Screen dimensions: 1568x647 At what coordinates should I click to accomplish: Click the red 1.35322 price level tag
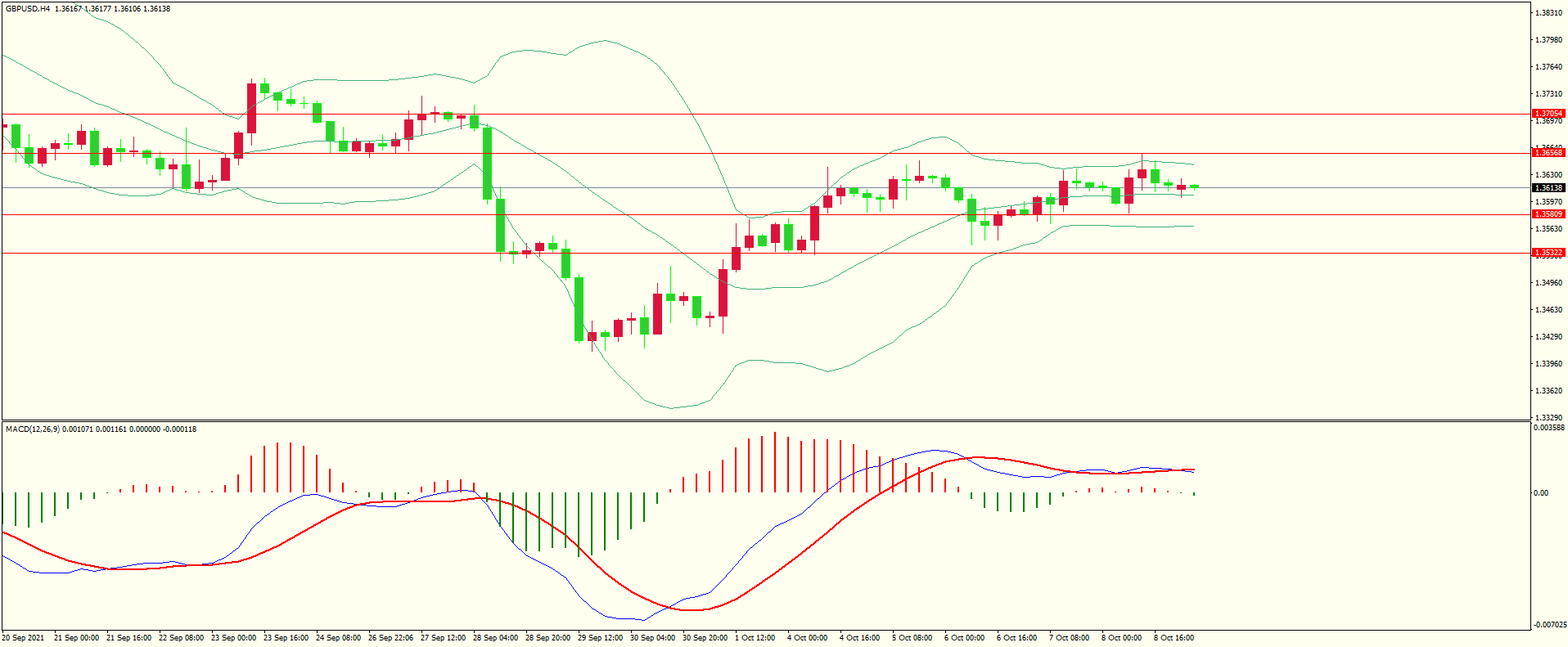1548,253
